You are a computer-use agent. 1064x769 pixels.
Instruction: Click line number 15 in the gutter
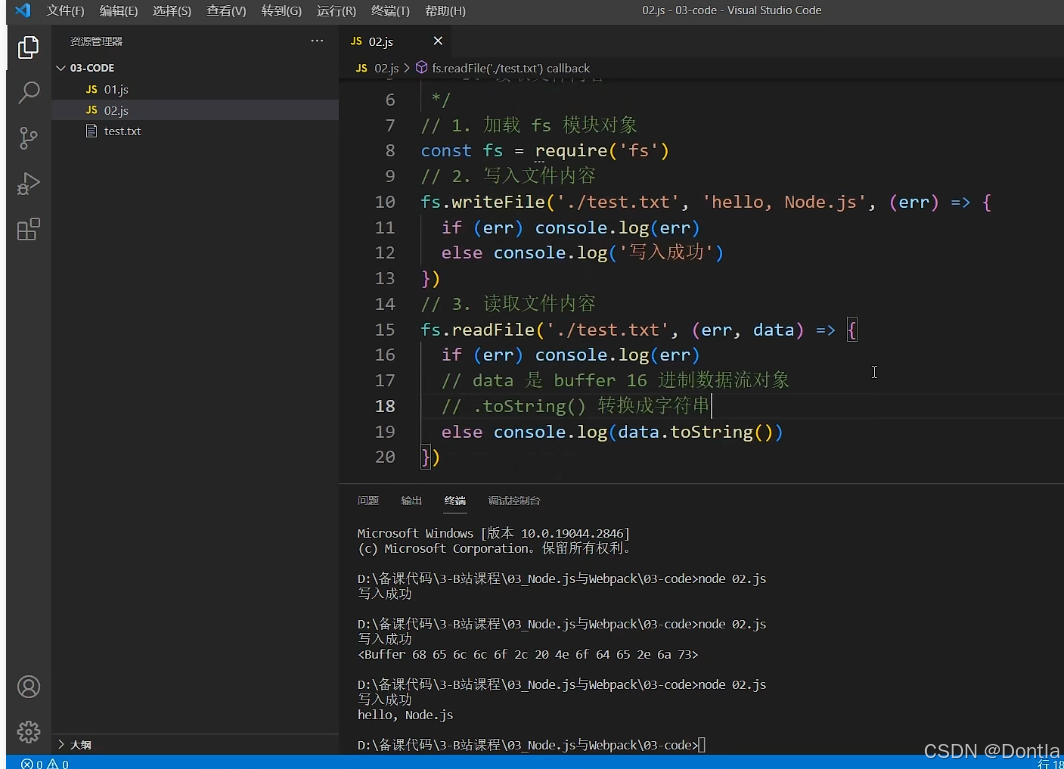[385, 329]
